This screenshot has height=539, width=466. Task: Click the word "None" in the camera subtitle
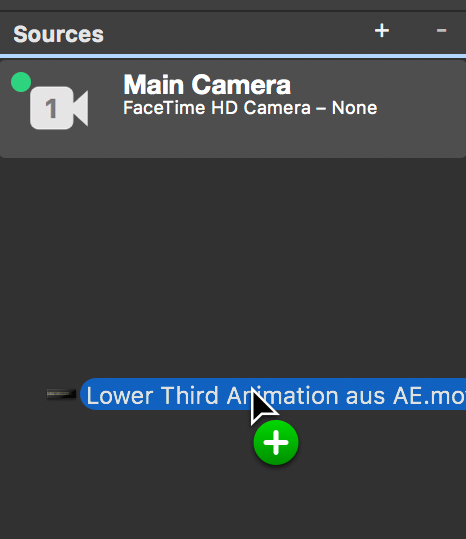pos(354,108)
